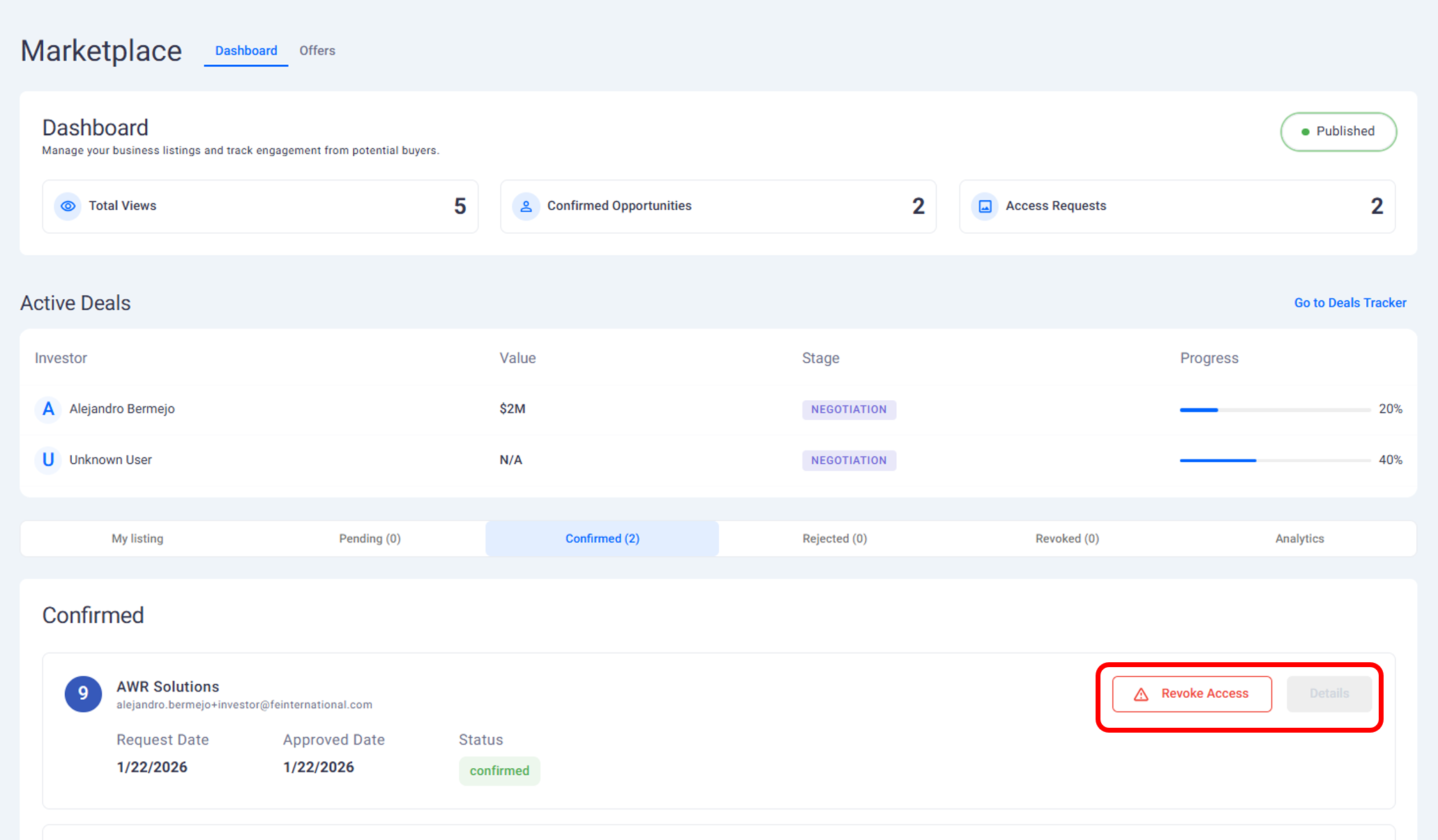Open the Analytics tab
This screenshot has width=1438, height=840.
1299,539
